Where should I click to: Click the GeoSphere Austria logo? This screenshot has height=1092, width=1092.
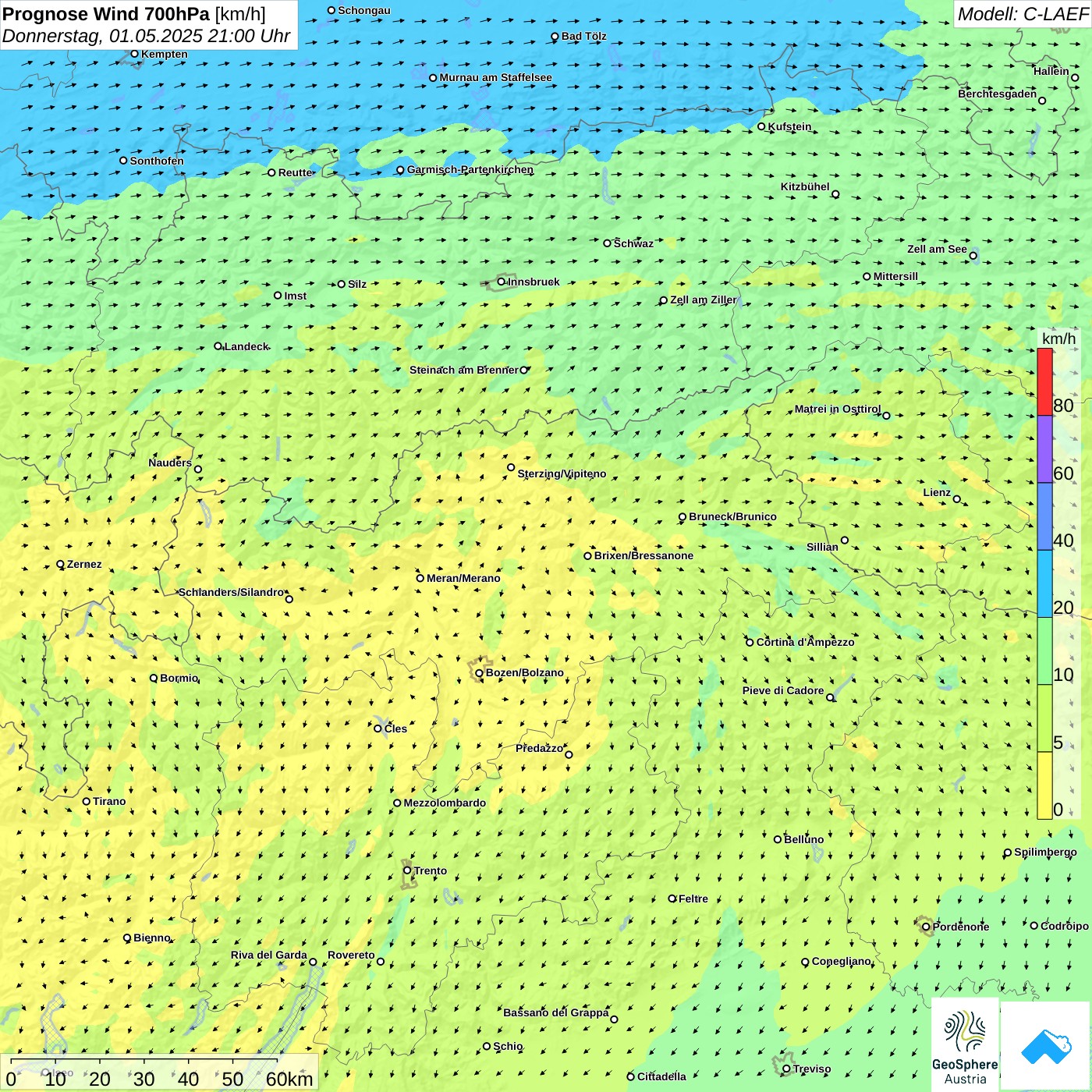pos(965,1045)
